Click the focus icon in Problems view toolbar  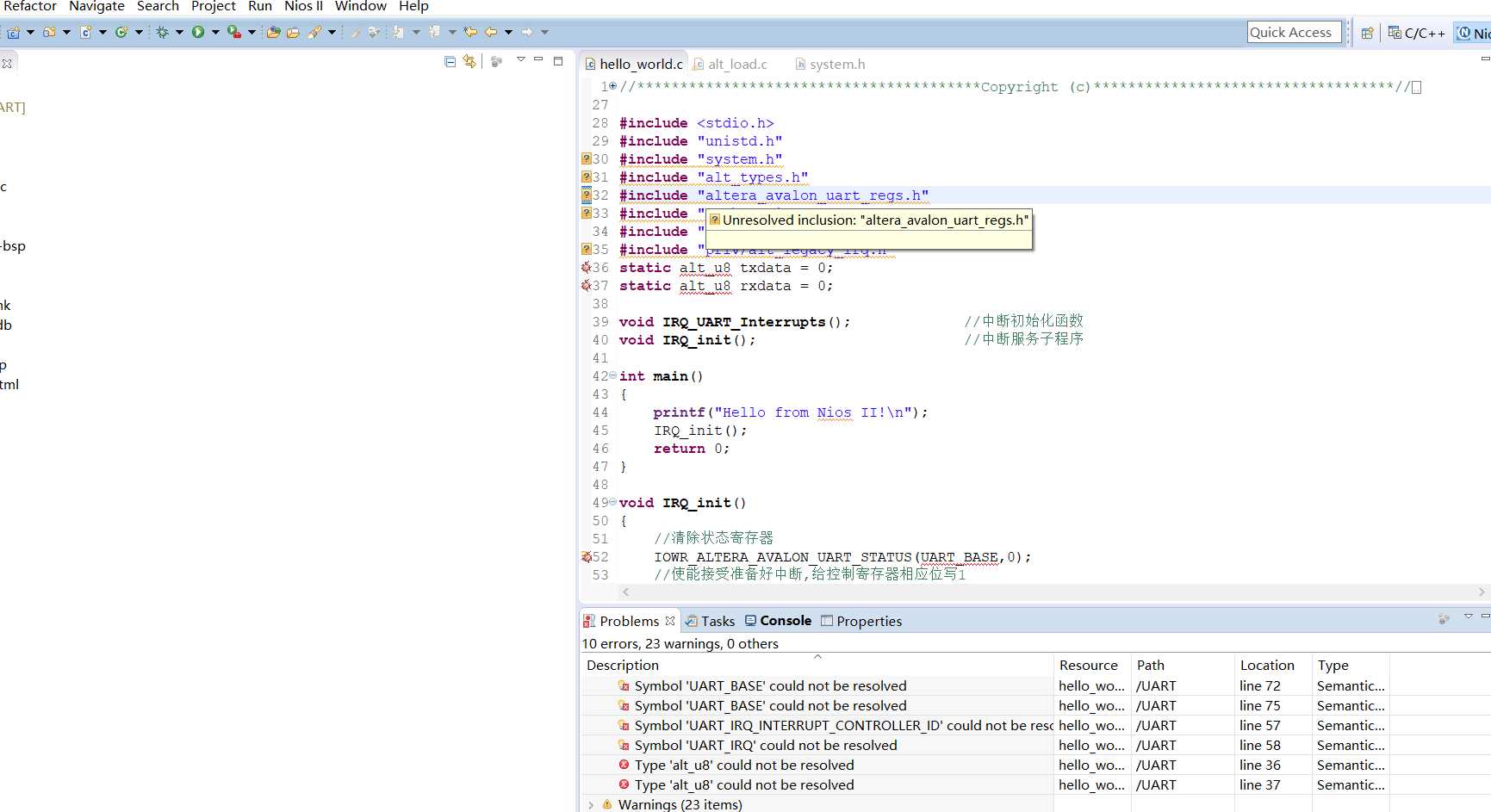tap(1444, 619)
